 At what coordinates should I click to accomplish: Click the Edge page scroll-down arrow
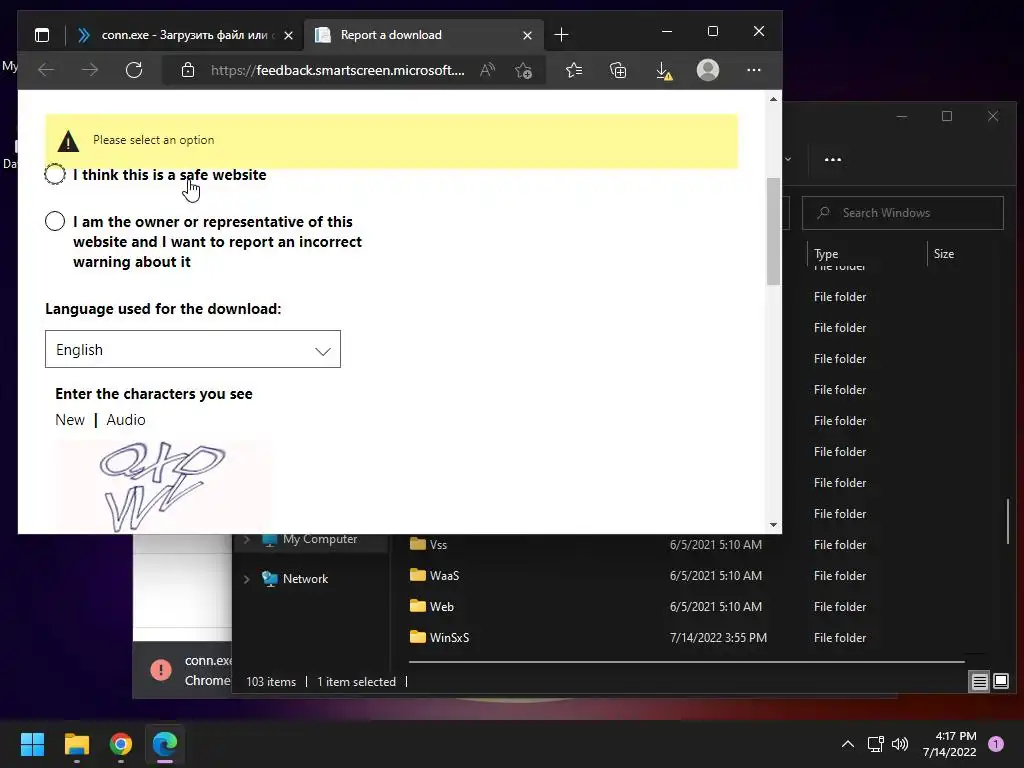point(773,524)
